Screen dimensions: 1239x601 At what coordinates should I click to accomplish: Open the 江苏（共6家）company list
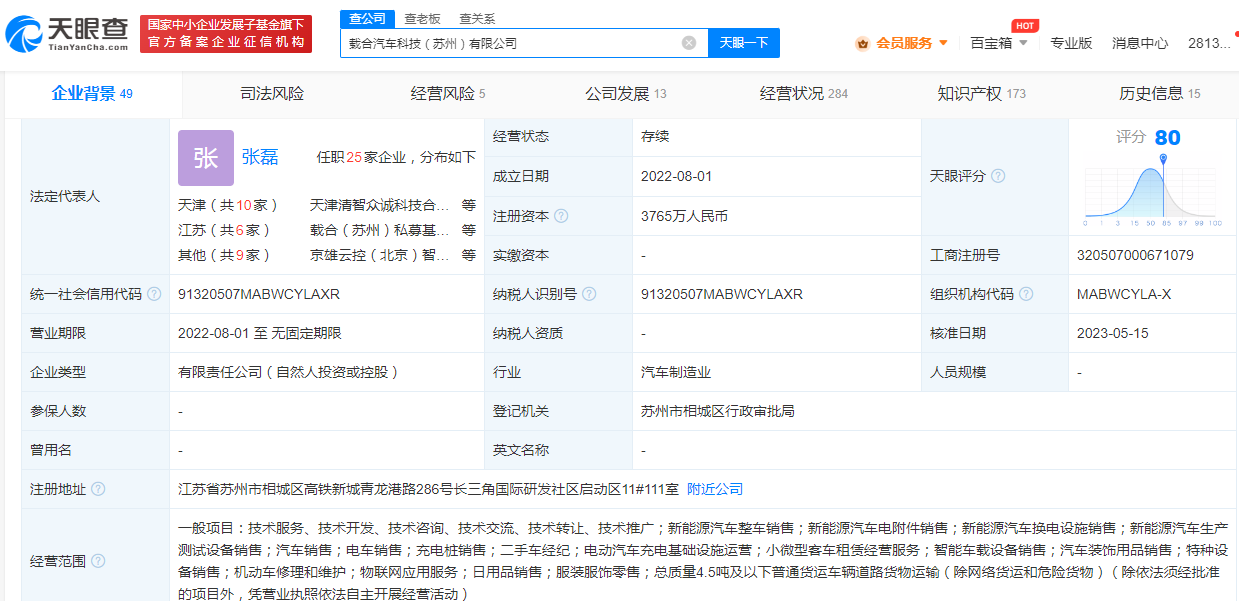click(x=224, y=230)
